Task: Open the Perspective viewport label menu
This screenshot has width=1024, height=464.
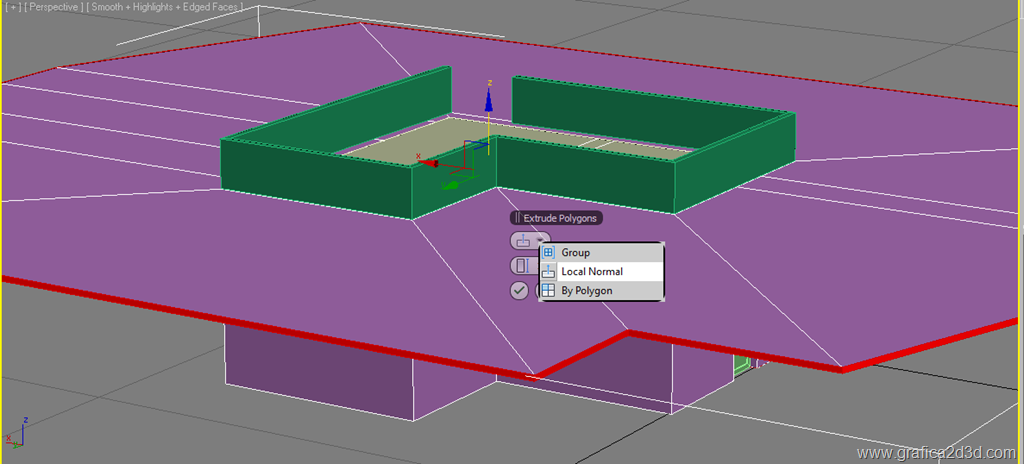Action: coord(54,9)
